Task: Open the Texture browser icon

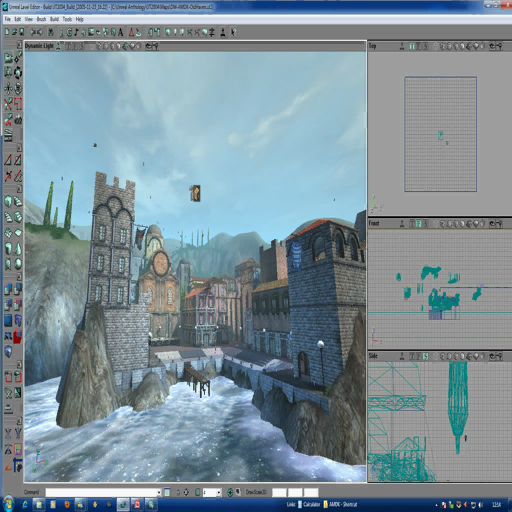Action: [x=91, y=32]
